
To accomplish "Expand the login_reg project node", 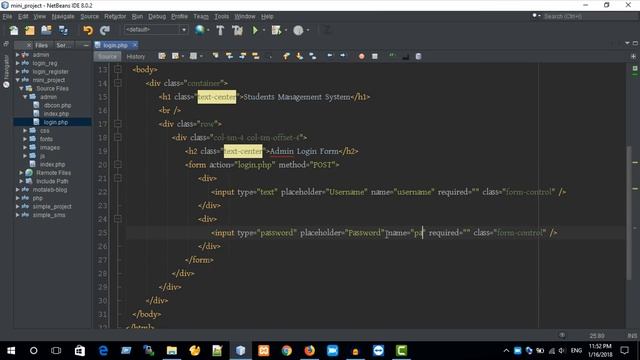I will click(18, 63).
